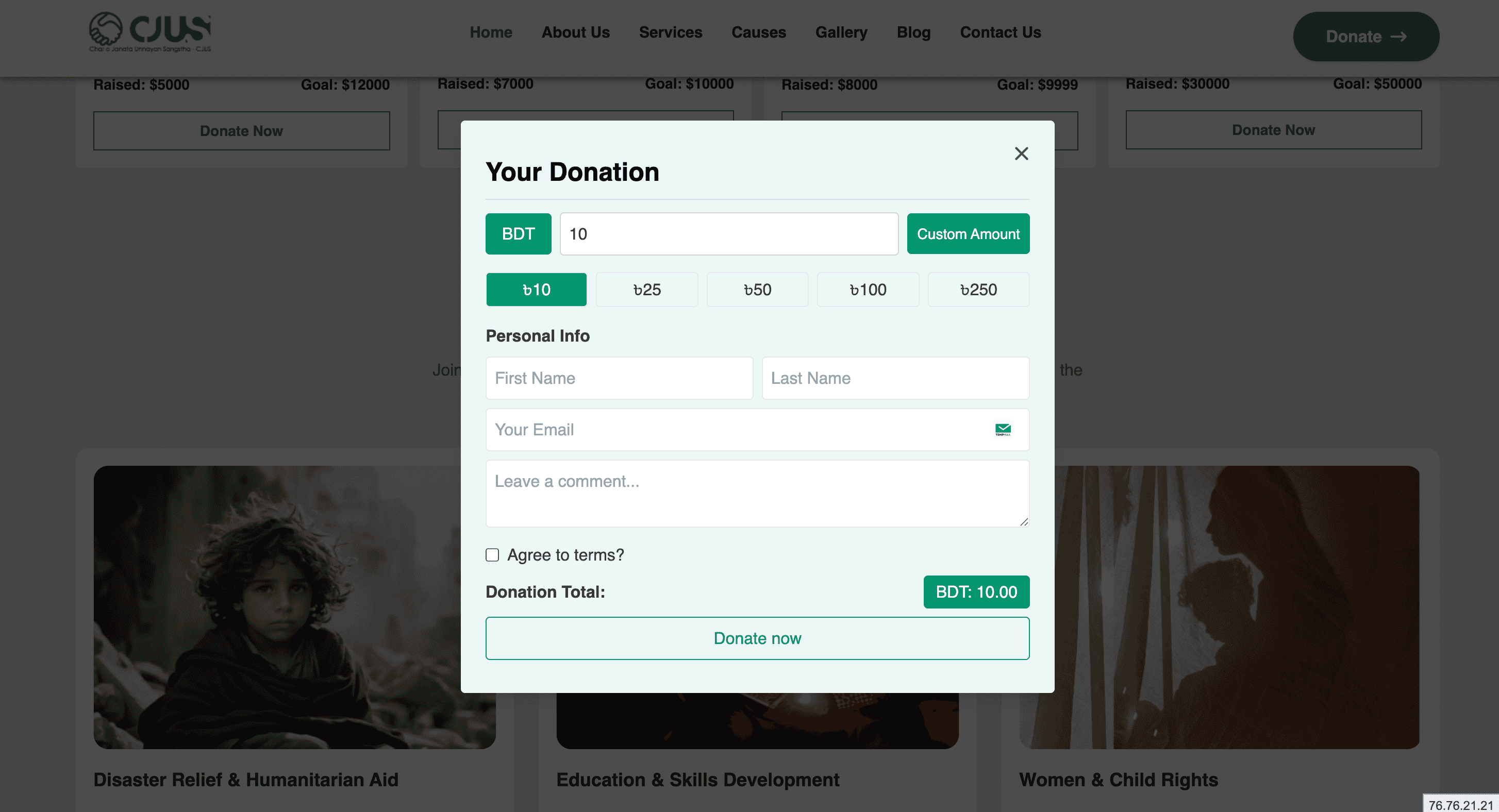The image size is (1499, 812).
Task: Click the BDT currency button
Action: click(x=518, y=234)
